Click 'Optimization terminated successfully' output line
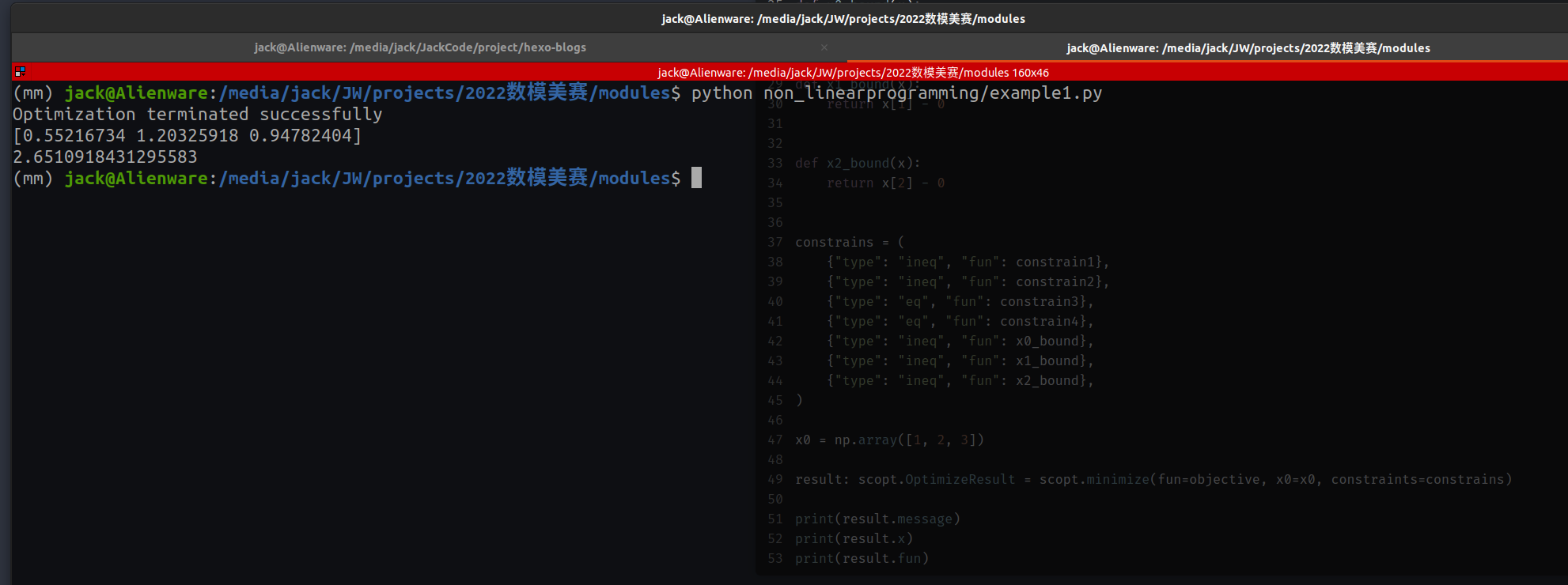The image size is (1568, 585). [x=198, y=115]
